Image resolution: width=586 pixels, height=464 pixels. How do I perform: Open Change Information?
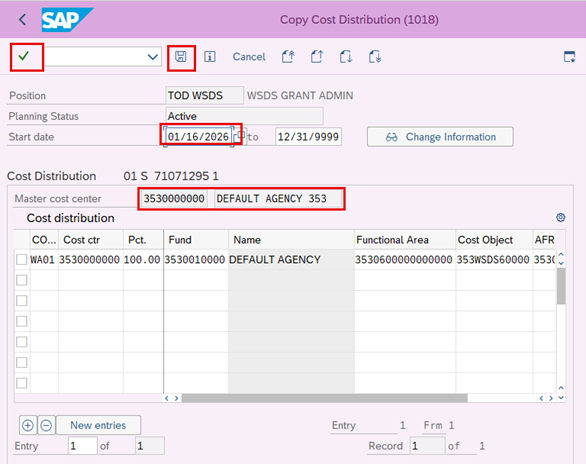pos(440,137)
